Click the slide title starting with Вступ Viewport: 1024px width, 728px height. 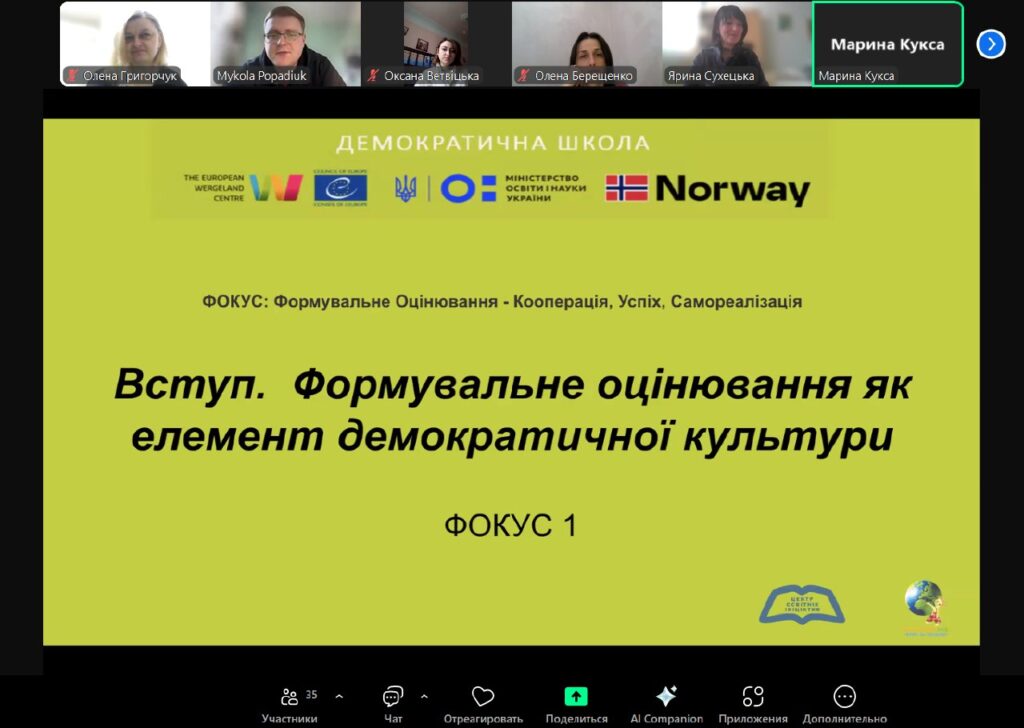[513, 410]
